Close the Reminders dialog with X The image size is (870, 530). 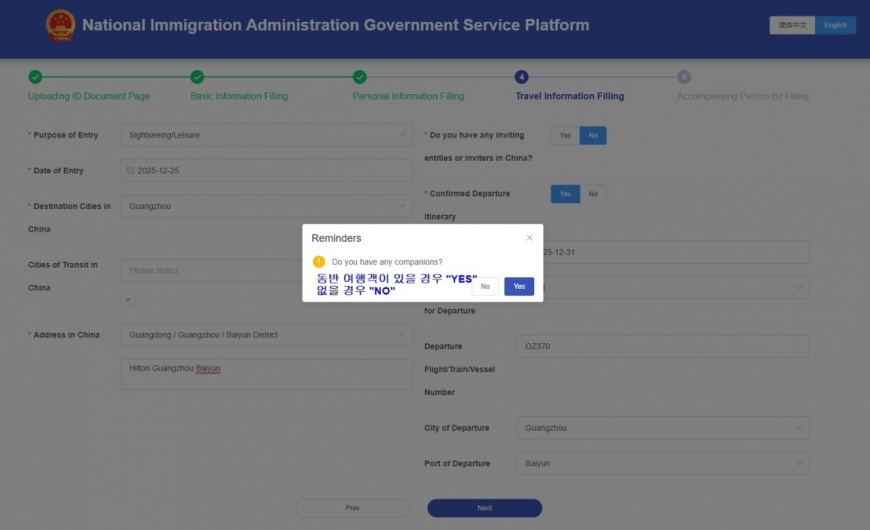[529, 238]
